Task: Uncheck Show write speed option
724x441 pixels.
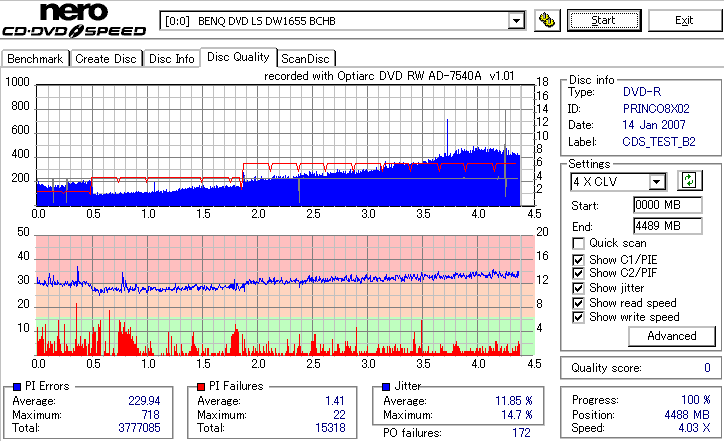Action: click(578, 318)
